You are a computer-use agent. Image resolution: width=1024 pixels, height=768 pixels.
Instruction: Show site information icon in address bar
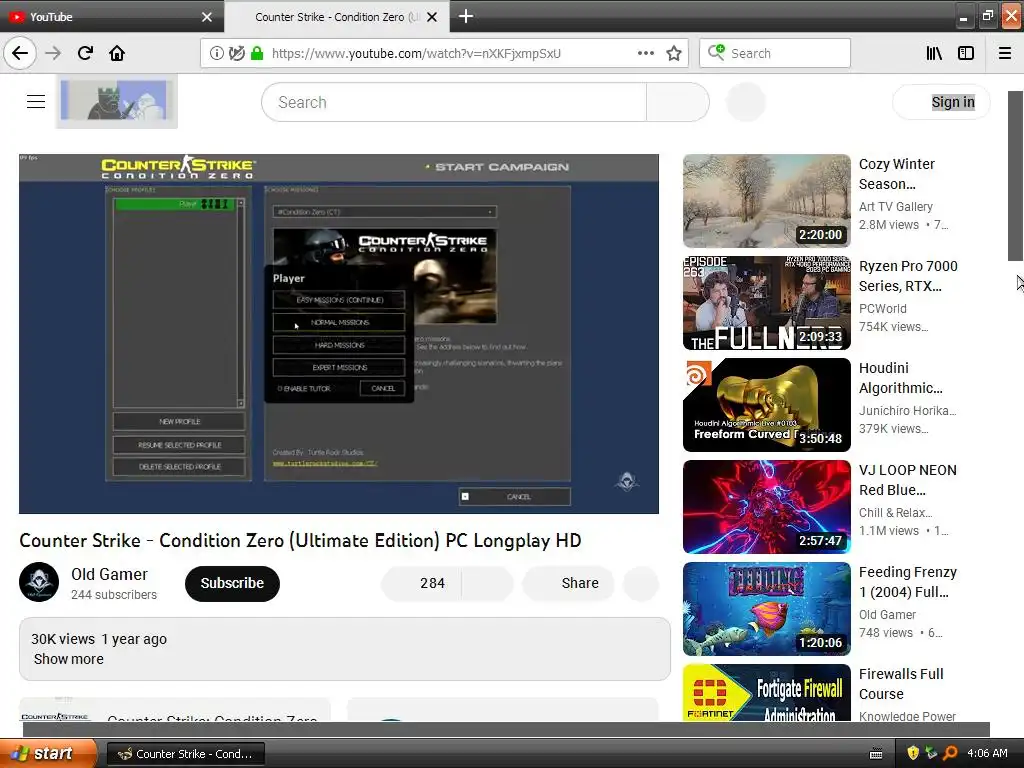pyautogui.click(x=216, y=53)
